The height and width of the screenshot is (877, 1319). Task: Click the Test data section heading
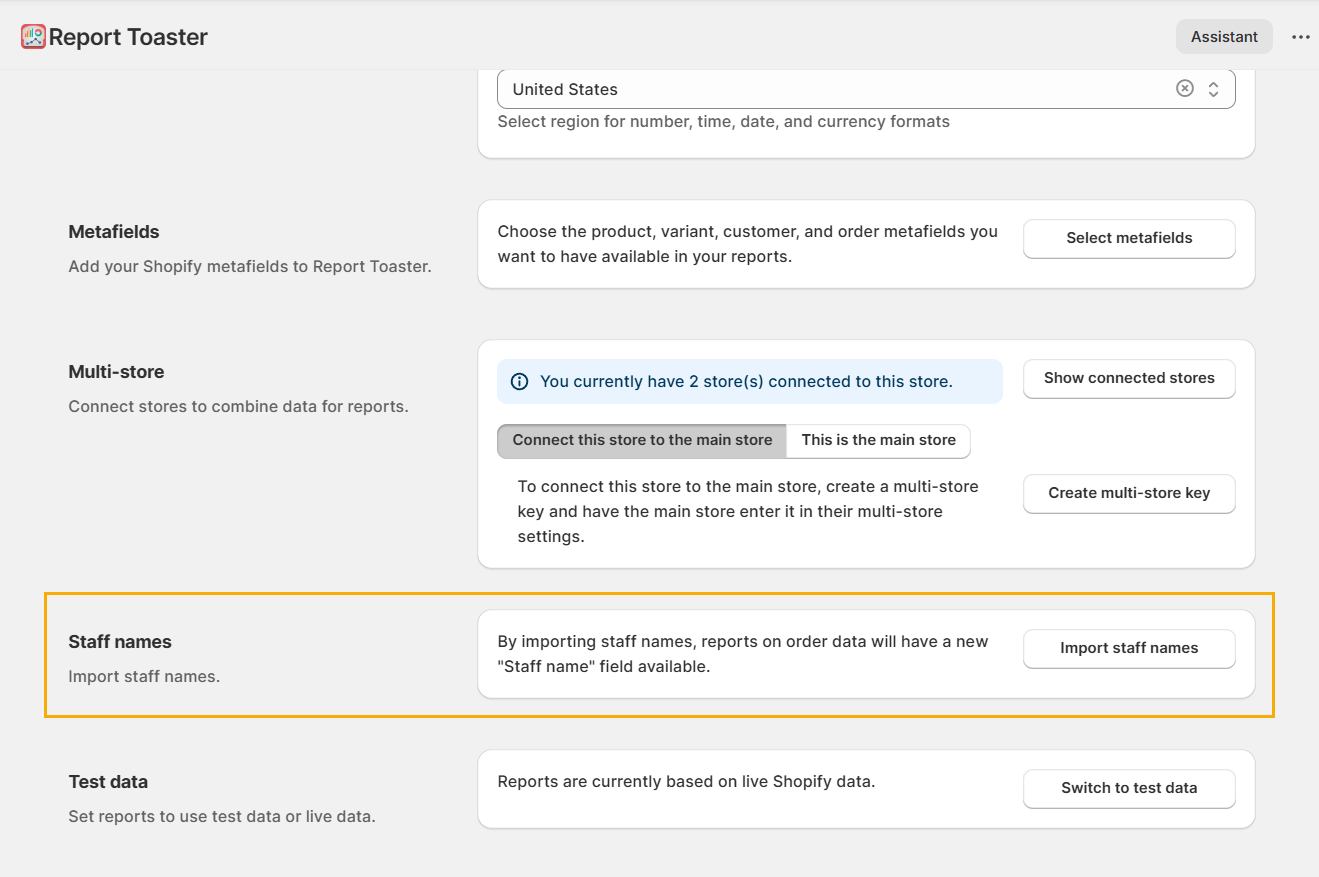pos(108,782)
